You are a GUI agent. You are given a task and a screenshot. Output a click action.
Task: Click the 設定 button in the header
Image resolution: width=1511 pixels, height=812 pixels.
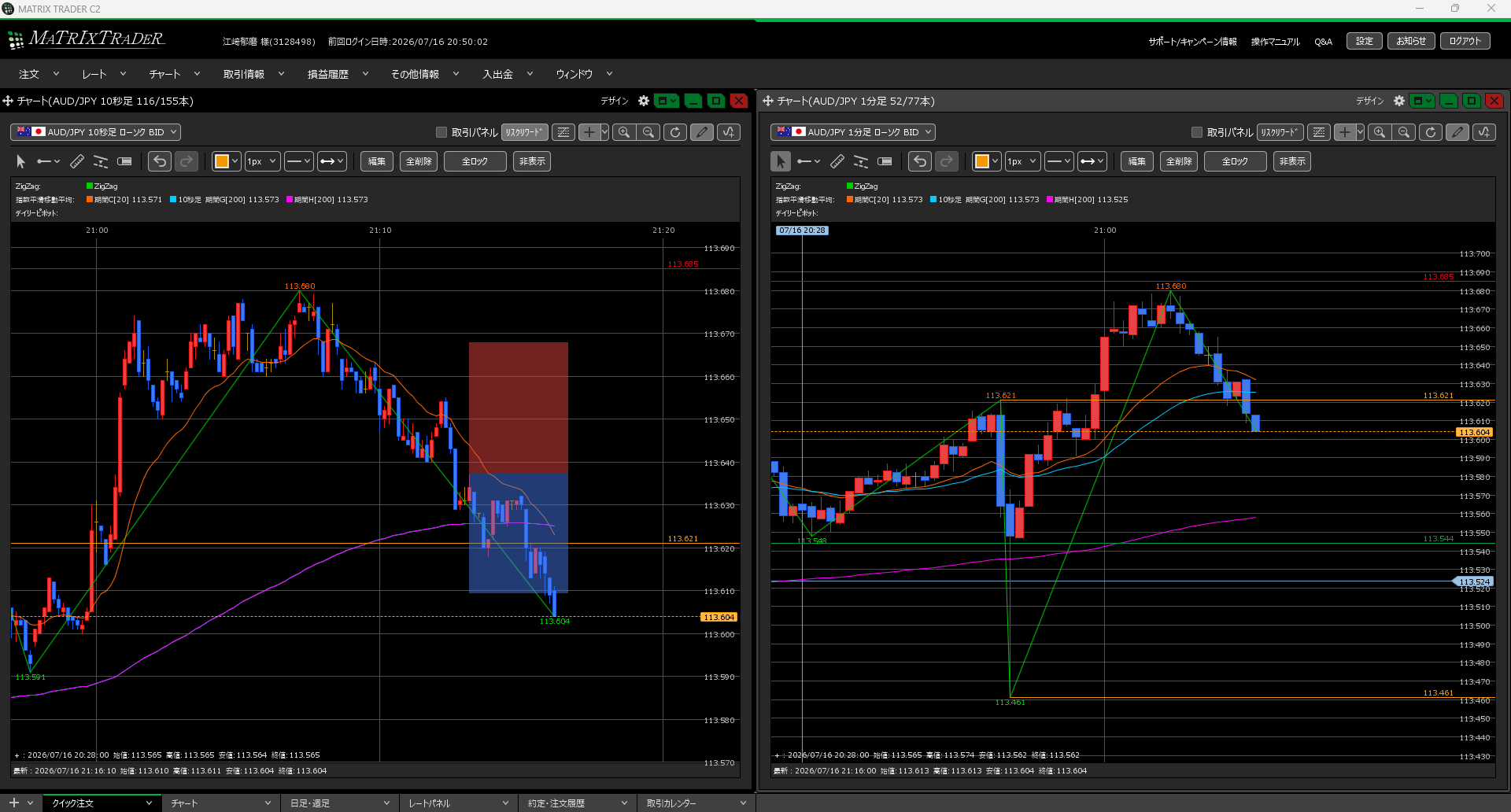pos(1365,41)
